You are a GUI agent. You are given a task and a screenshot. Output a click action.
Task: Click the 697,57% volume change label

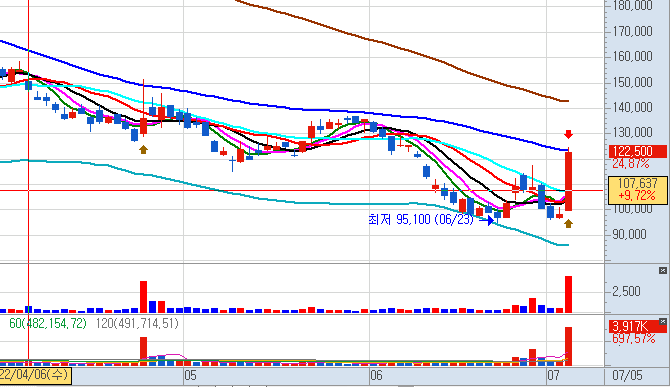pos(634,339)
